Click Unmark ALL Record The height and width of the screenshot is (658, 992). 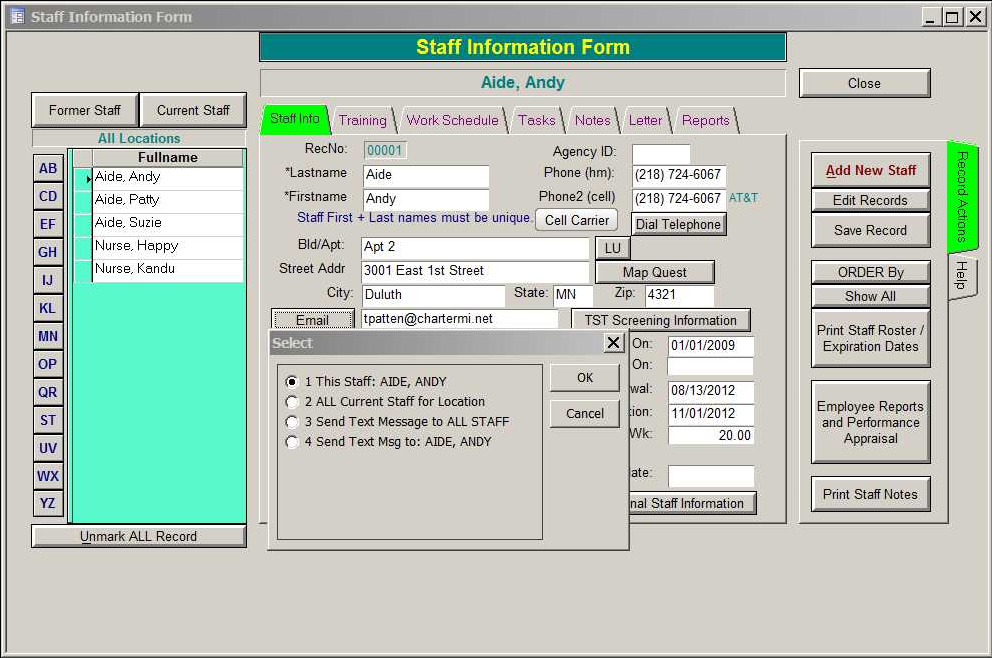coord(138,536)
